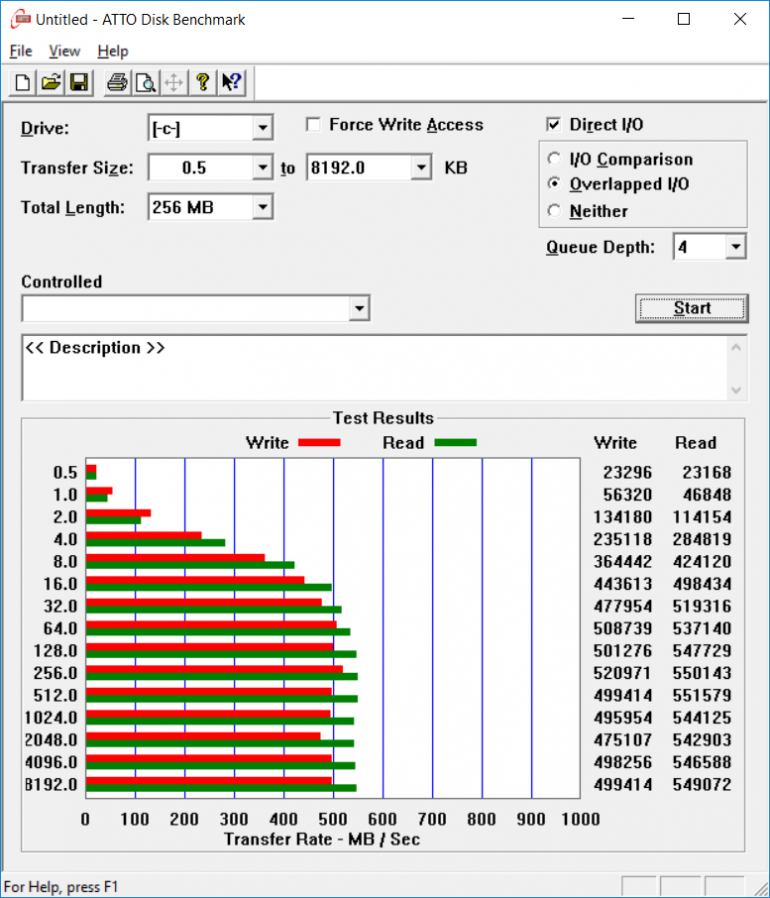This screenshot has width=770, height=898.
Task: Click the Print toolbar icon
Action: tap(117, 82)
